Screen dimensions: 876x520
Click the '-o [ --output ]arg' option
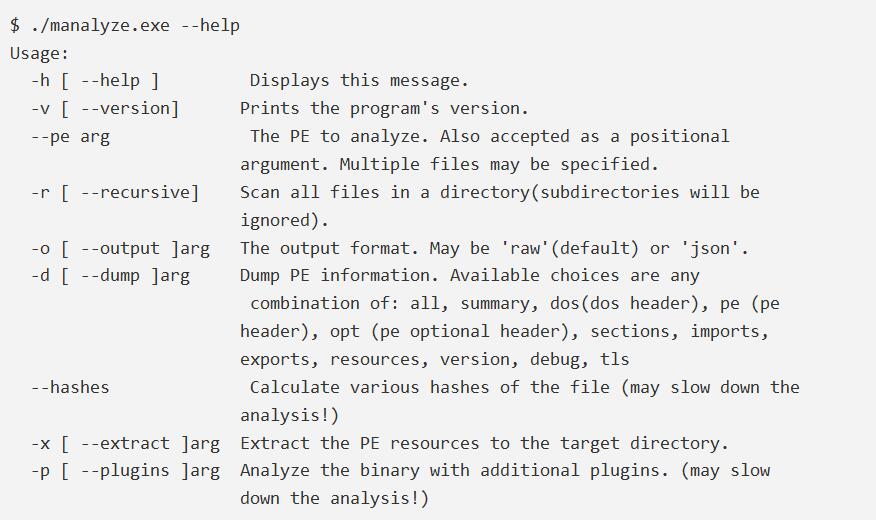(x=119, y=248)
